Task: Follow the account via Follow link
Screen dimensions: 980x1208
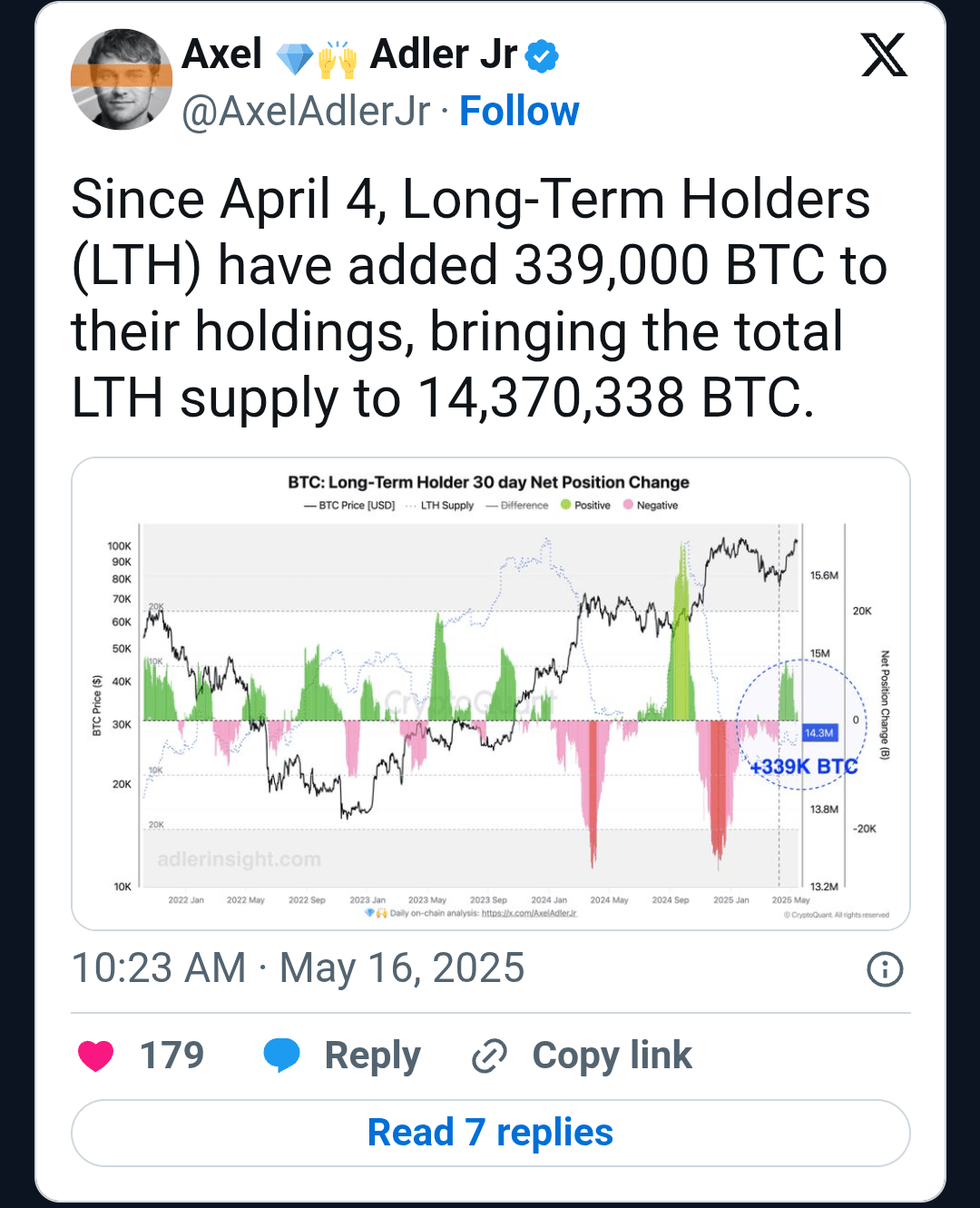Action: (x=519, y=112)
